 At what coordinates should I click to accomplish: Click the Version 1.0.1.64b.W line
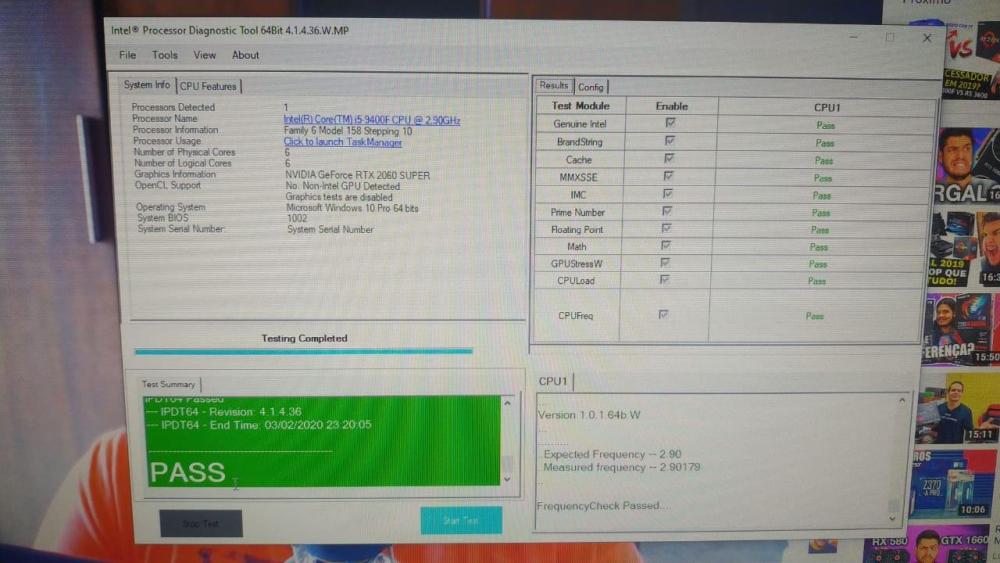[589, 415]
